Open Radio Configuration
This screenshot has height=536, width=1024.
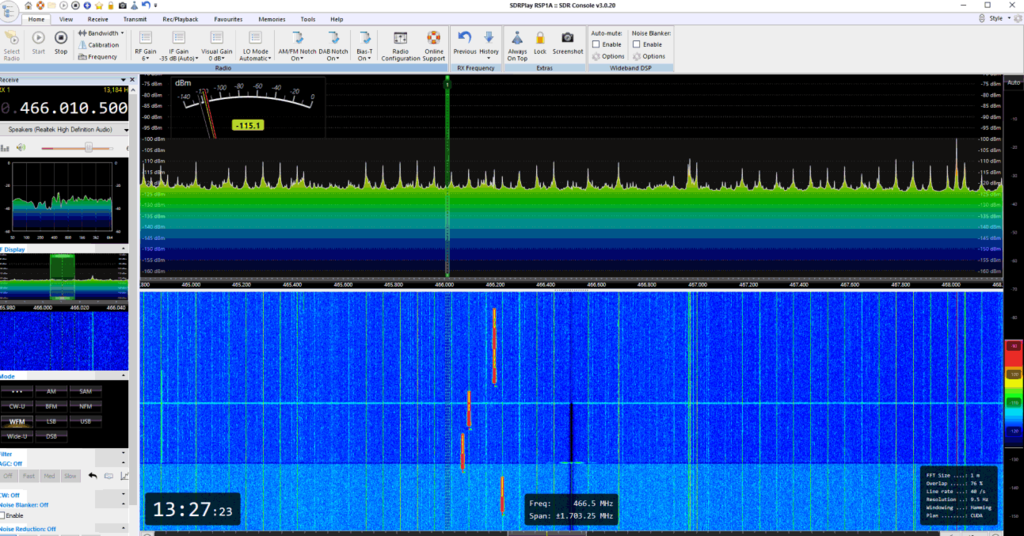[400, 46]
